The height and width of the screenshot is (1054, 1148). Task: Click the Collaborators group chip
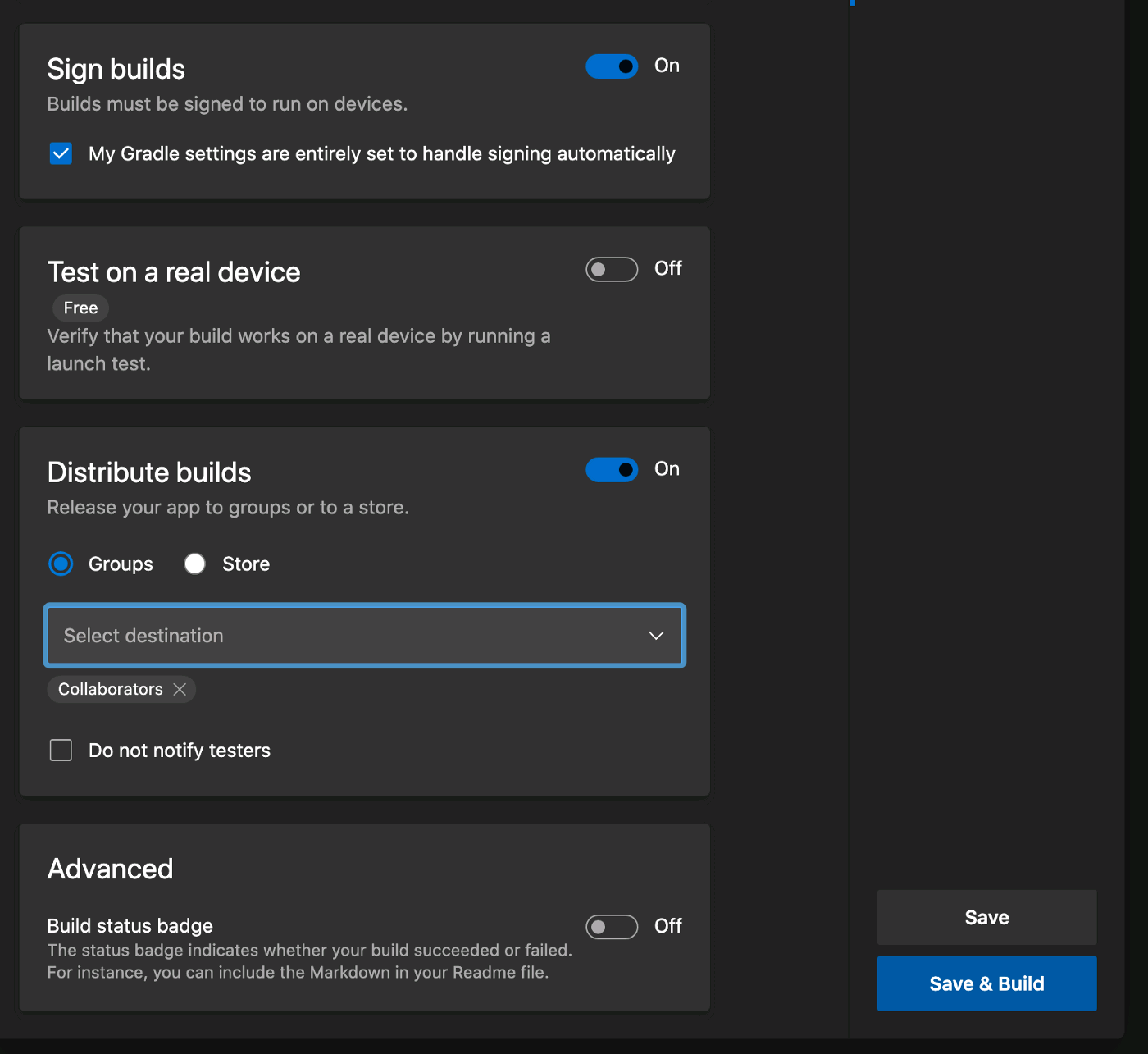tap(111, 690)
